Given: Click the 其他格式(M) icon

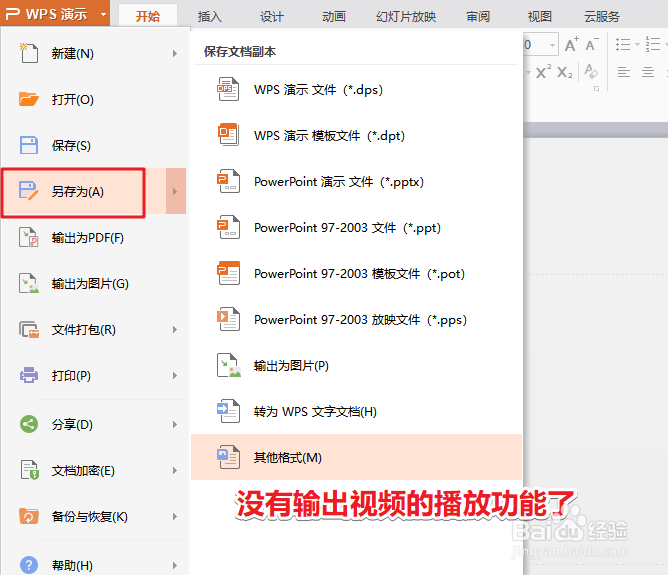Looking at the screenshot, I should [228, 457].
